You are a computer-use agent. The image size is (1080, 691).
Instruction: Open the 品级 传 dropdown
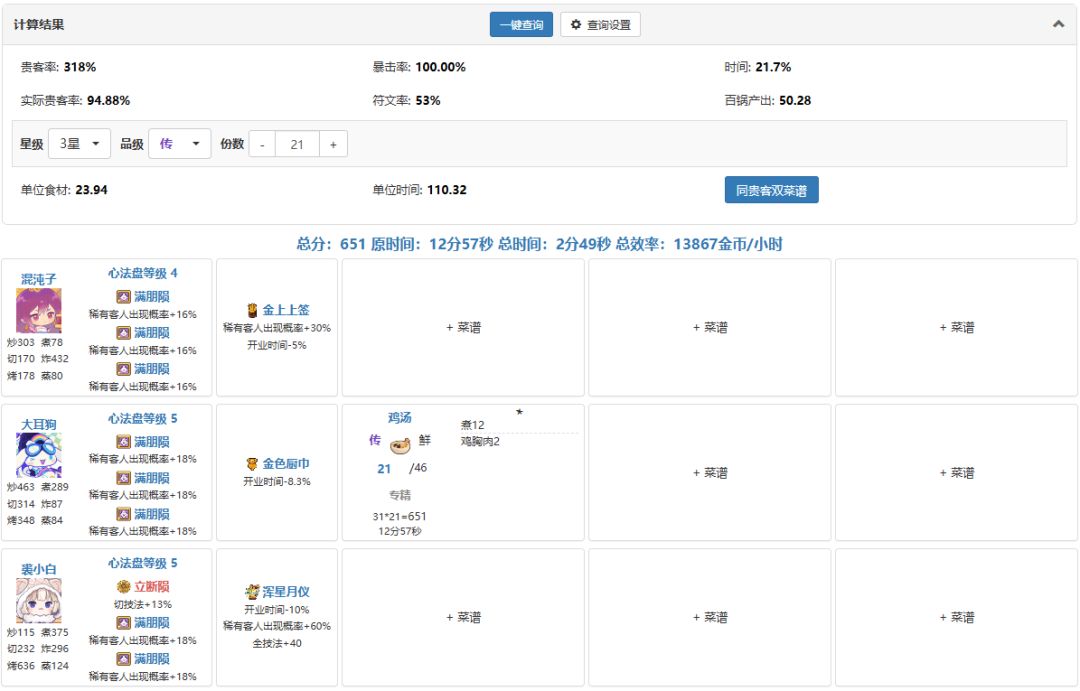pyautogui.click(x=179, y=143)
